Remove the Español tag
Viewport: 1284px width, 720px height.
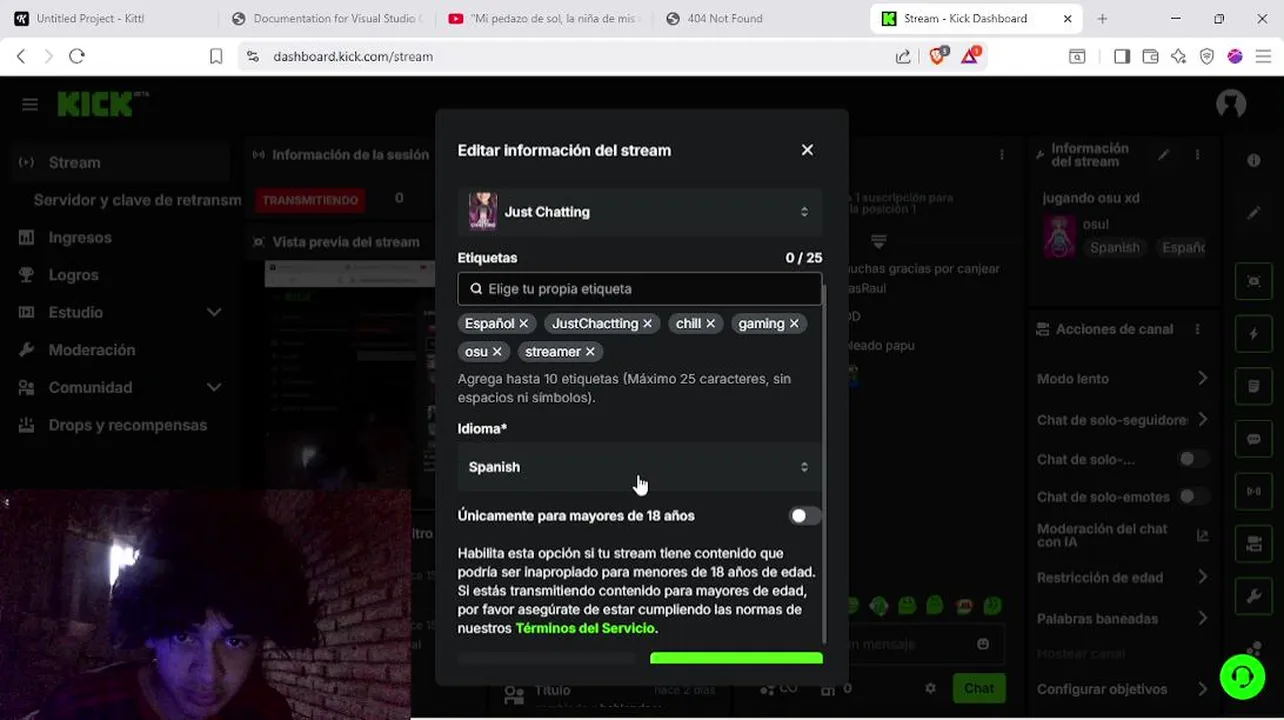coord(523,324)
